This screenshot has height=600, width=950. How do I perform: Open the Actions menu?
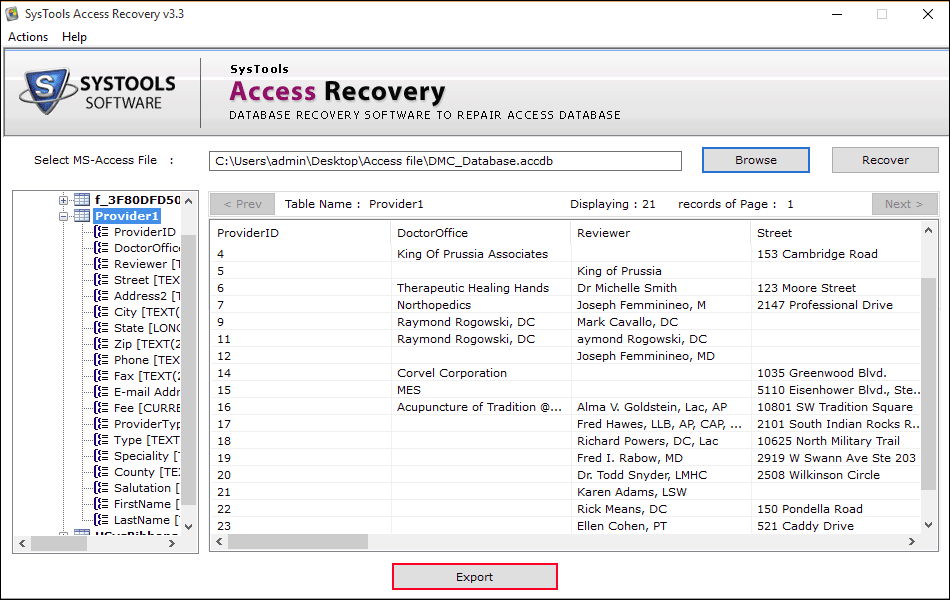(x=28, y=37)
